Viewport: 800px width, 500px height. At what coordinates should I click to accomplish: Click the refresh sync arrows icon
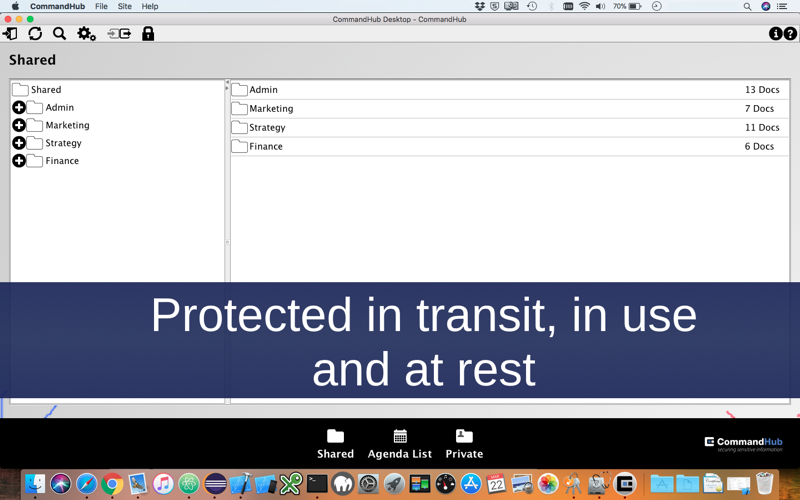click(35, 34)
